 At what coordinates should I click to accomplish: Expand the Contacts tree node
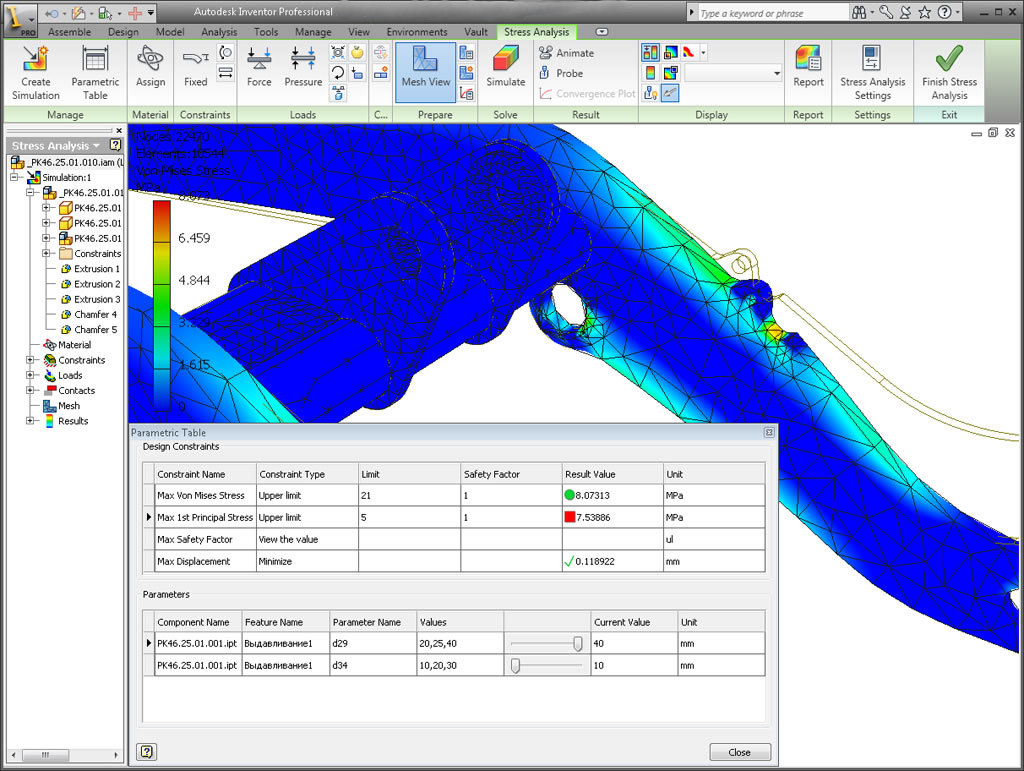(30, 390)
